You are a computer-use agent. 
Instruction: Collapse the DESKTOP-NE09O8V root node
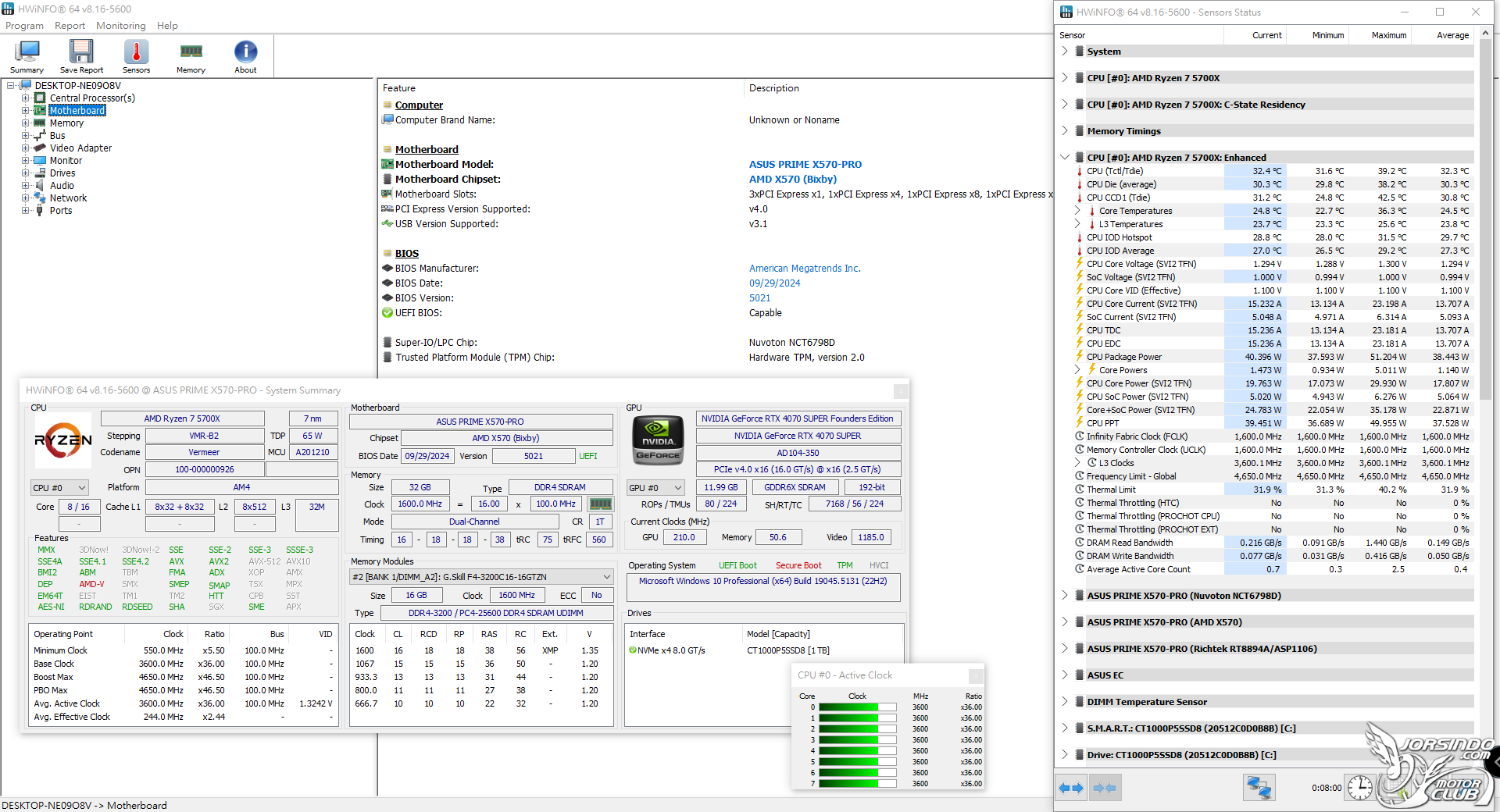point(10,86)
